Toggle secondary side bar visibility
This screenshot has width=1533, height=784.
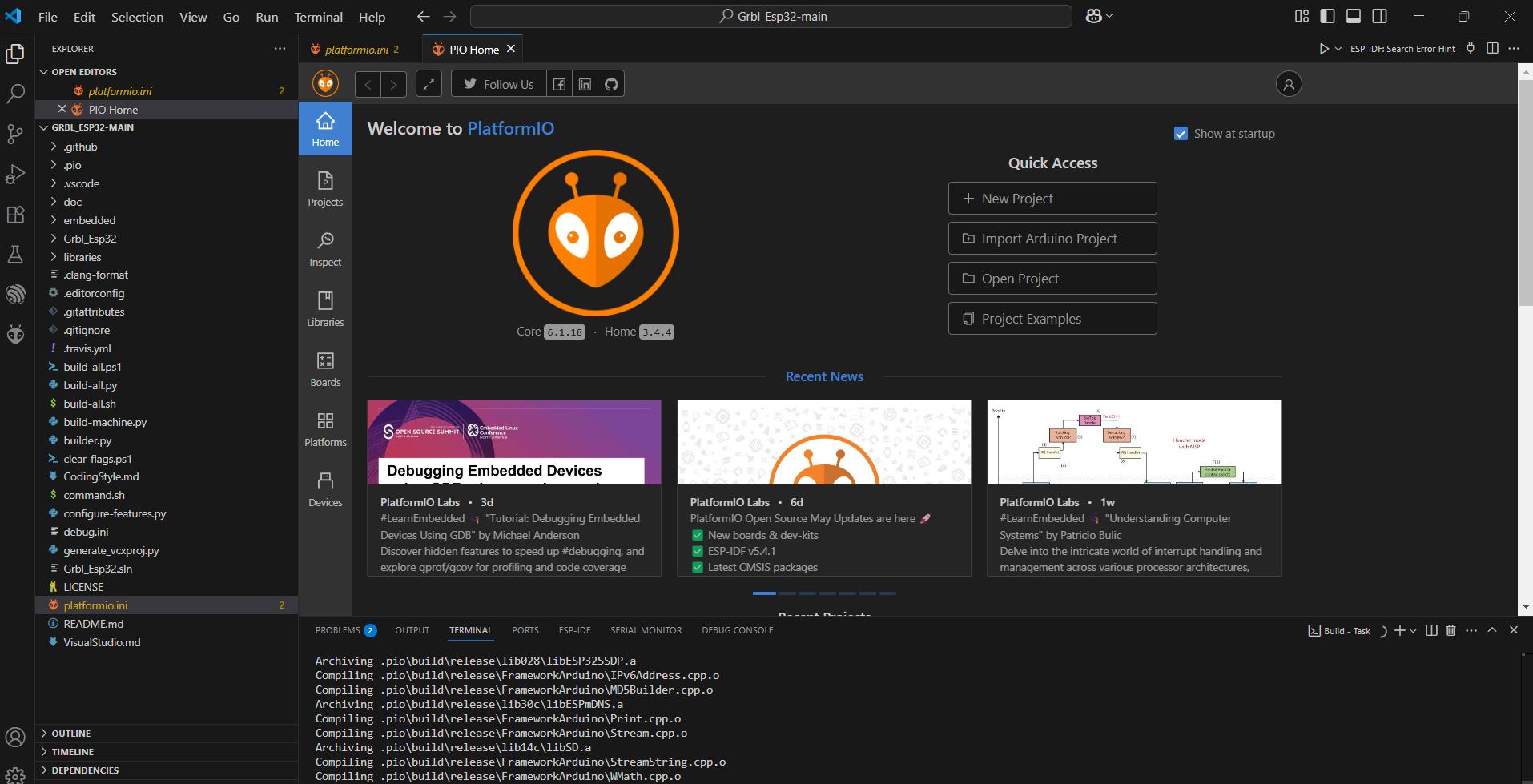pos(1379,16)
